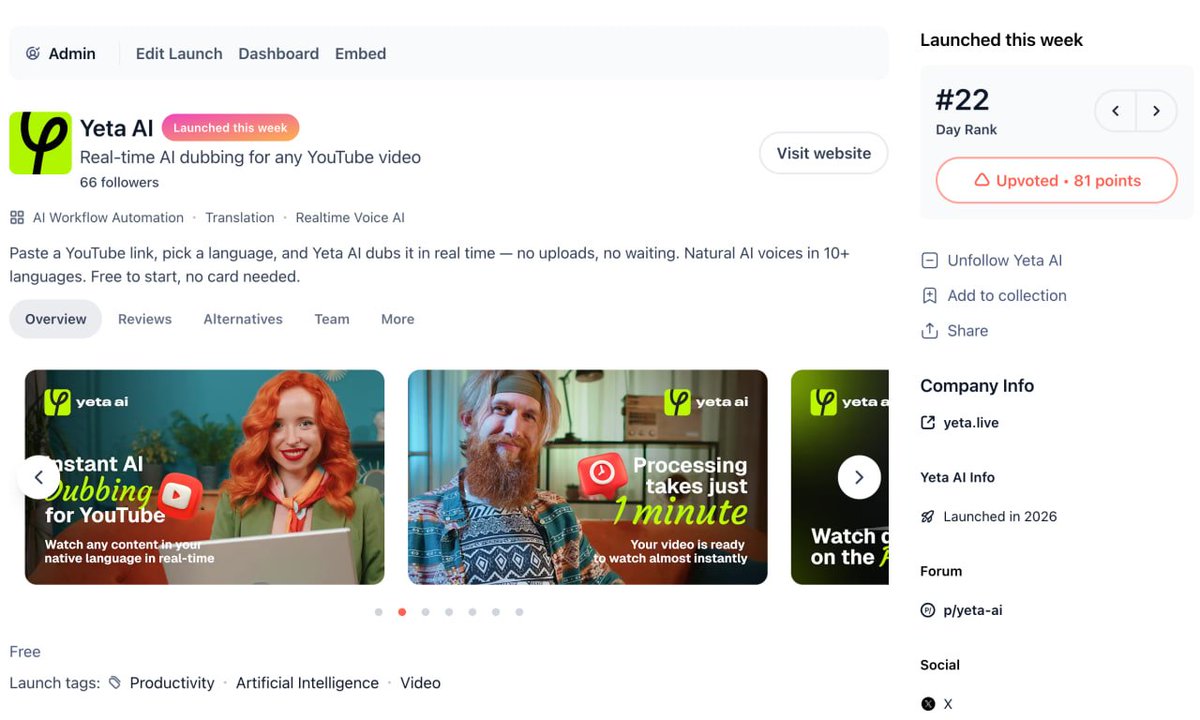Select the fifth carousel dot
This screenshot has height=720, width=1200.
pos(472,612)
